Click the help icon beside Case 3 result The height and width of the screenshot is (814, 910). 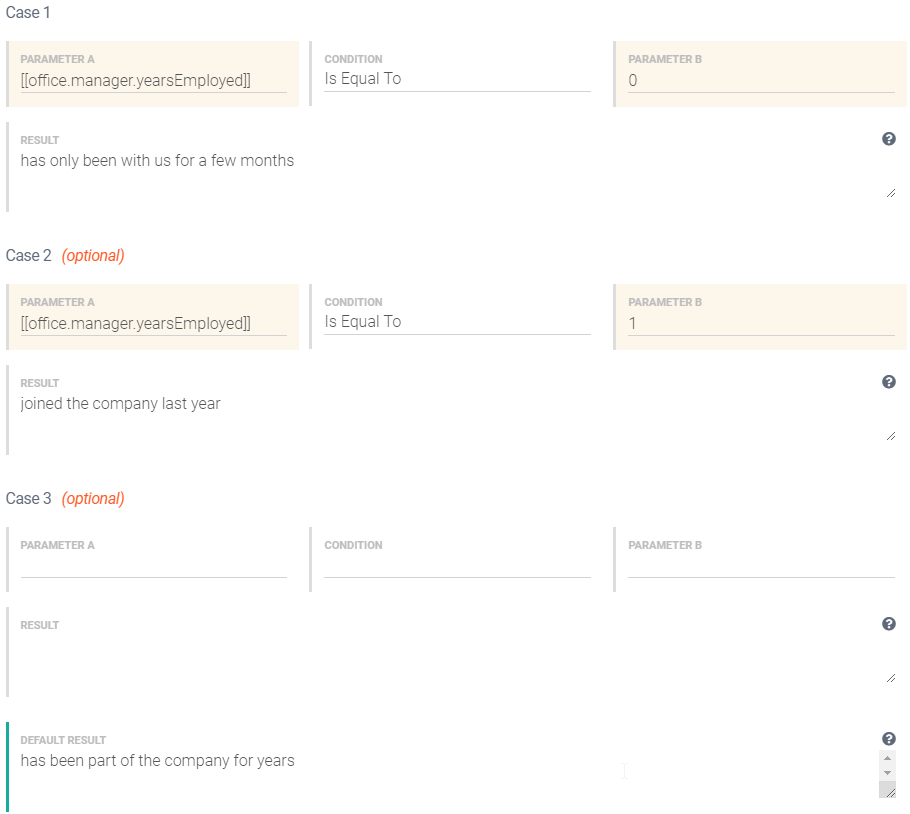click(x=888, y=623)
